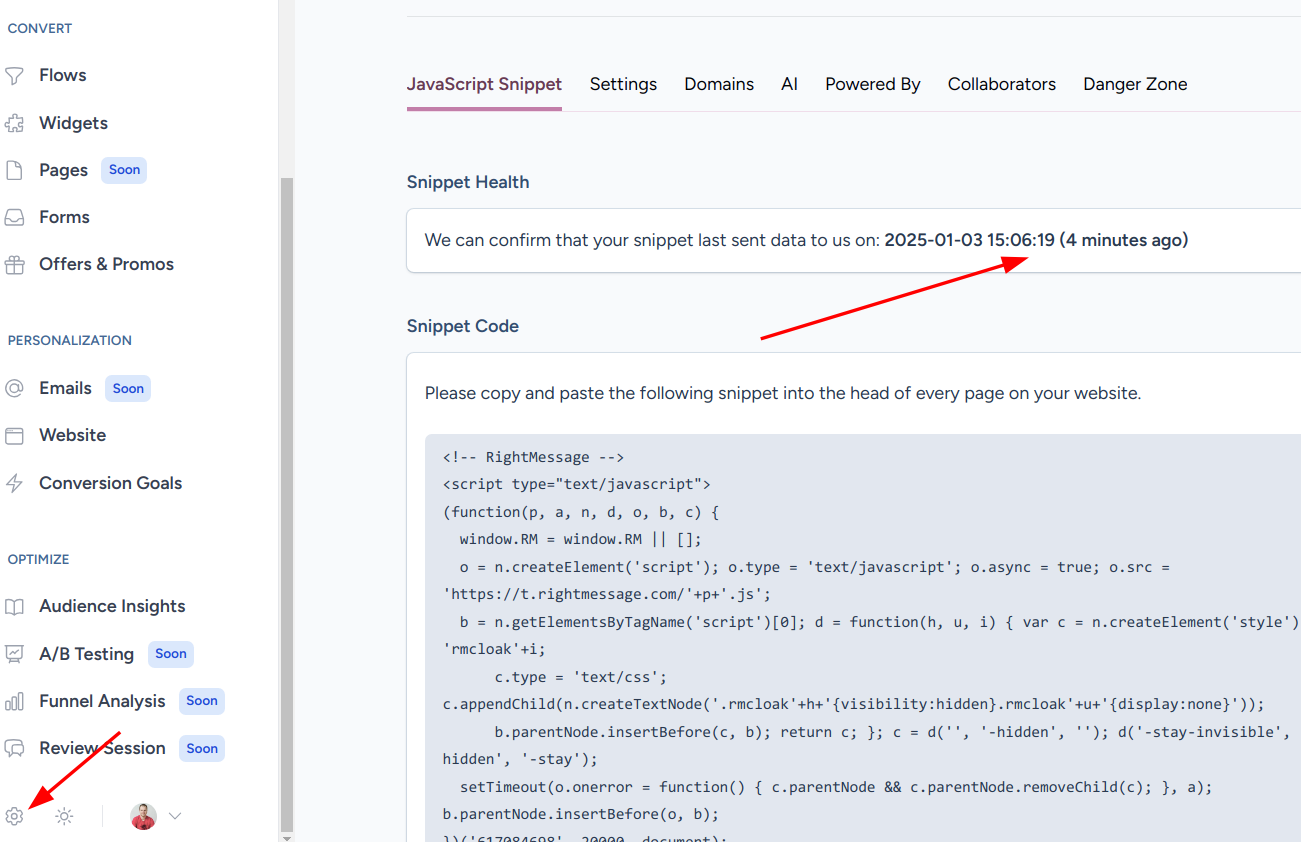Image resolution: width=1301 pixels, height=842 pixels.
Task: Click the Offers & Promos gift icon
Action: coord(14,265)
